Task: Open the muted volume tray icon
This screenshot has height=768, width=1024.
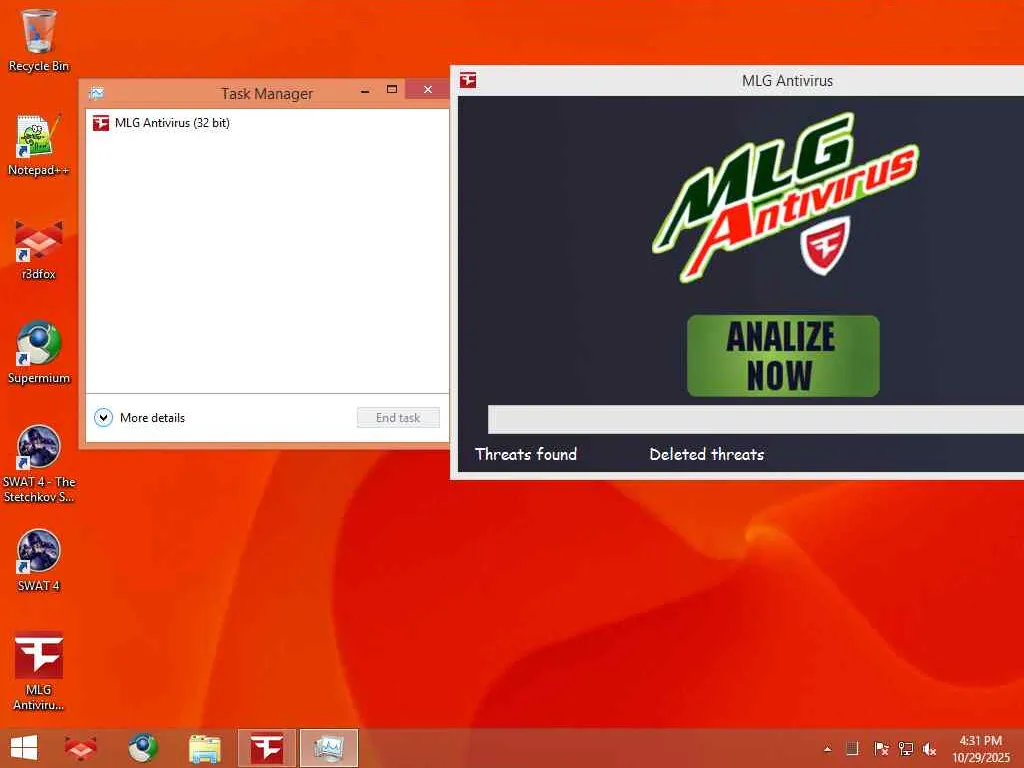Action: (929, 749)
